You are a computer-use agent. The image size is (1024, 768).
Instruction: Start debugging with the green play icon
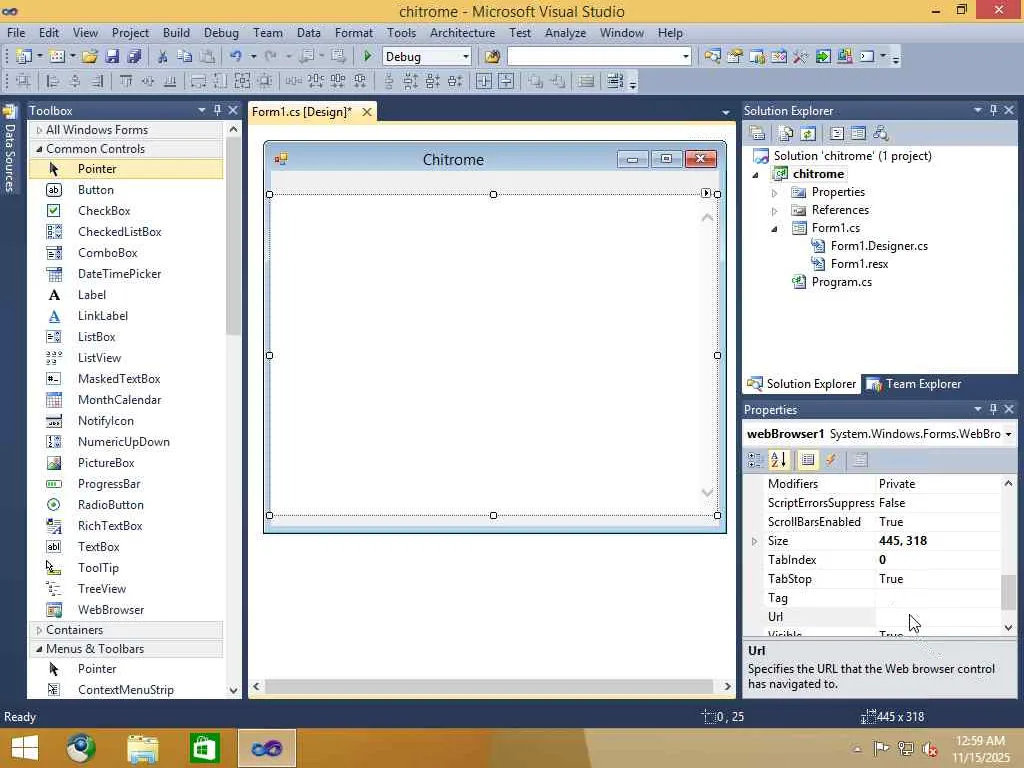[x=368, y=57]
